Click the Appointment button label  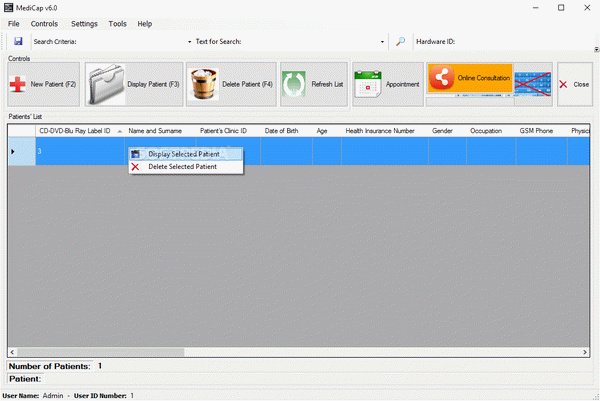pos(403,84)
